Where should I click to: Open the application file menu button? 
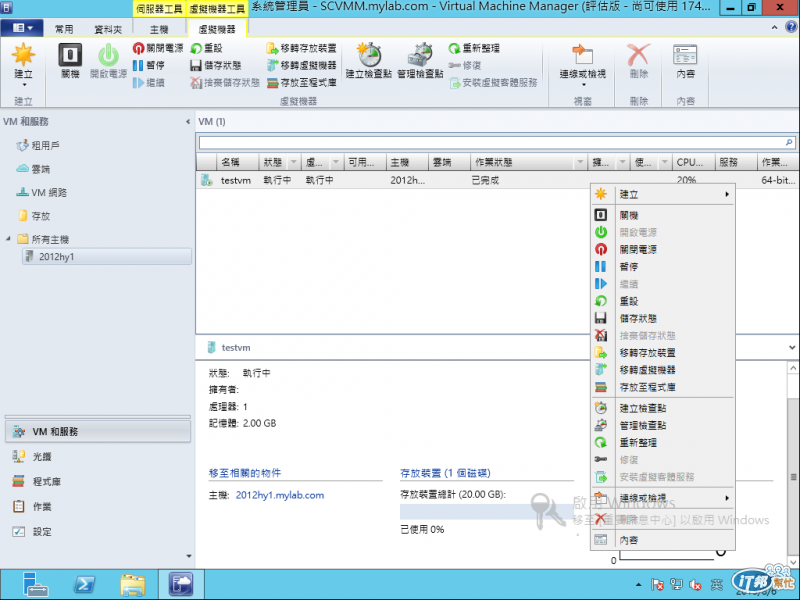(22, 28)
